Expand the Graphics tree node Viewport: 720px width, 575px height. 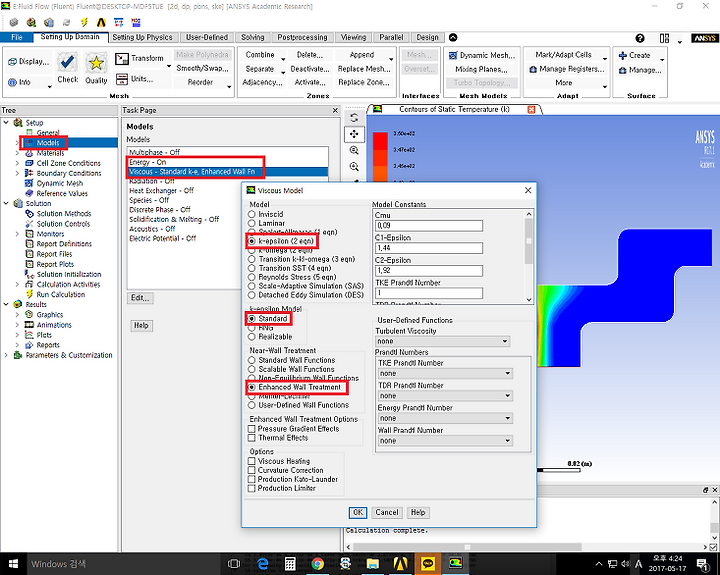17,315
